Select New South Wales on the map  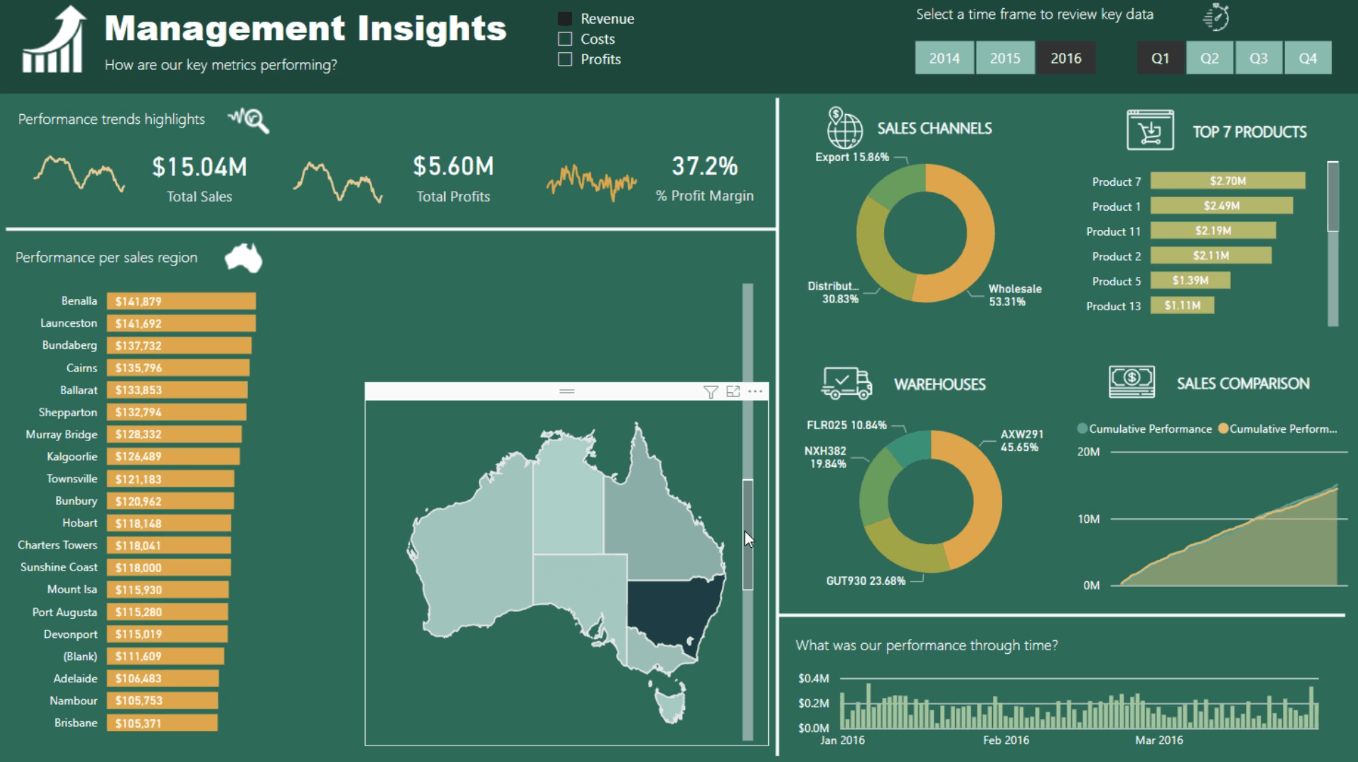click(x=671, y=612)
